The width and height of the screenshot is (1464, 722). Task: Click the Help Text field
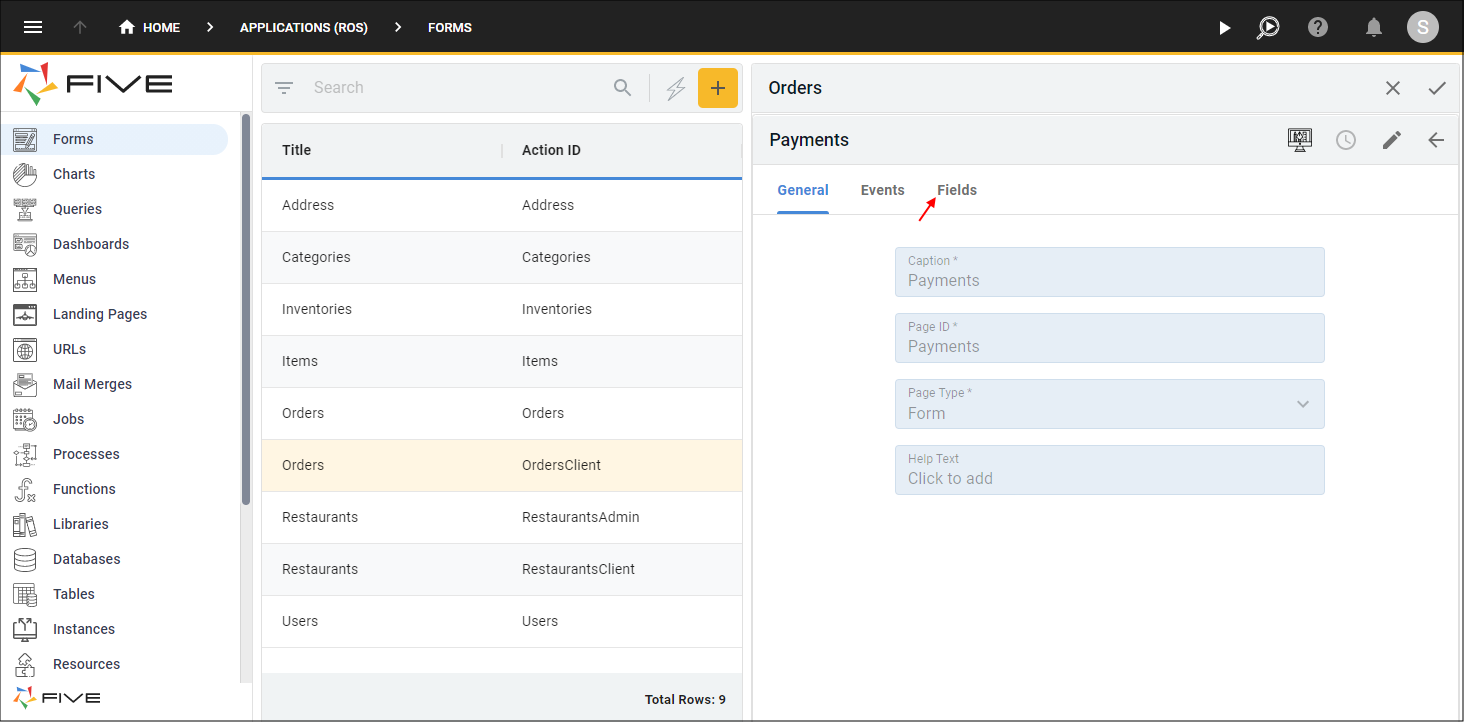tap(1110, 470)
